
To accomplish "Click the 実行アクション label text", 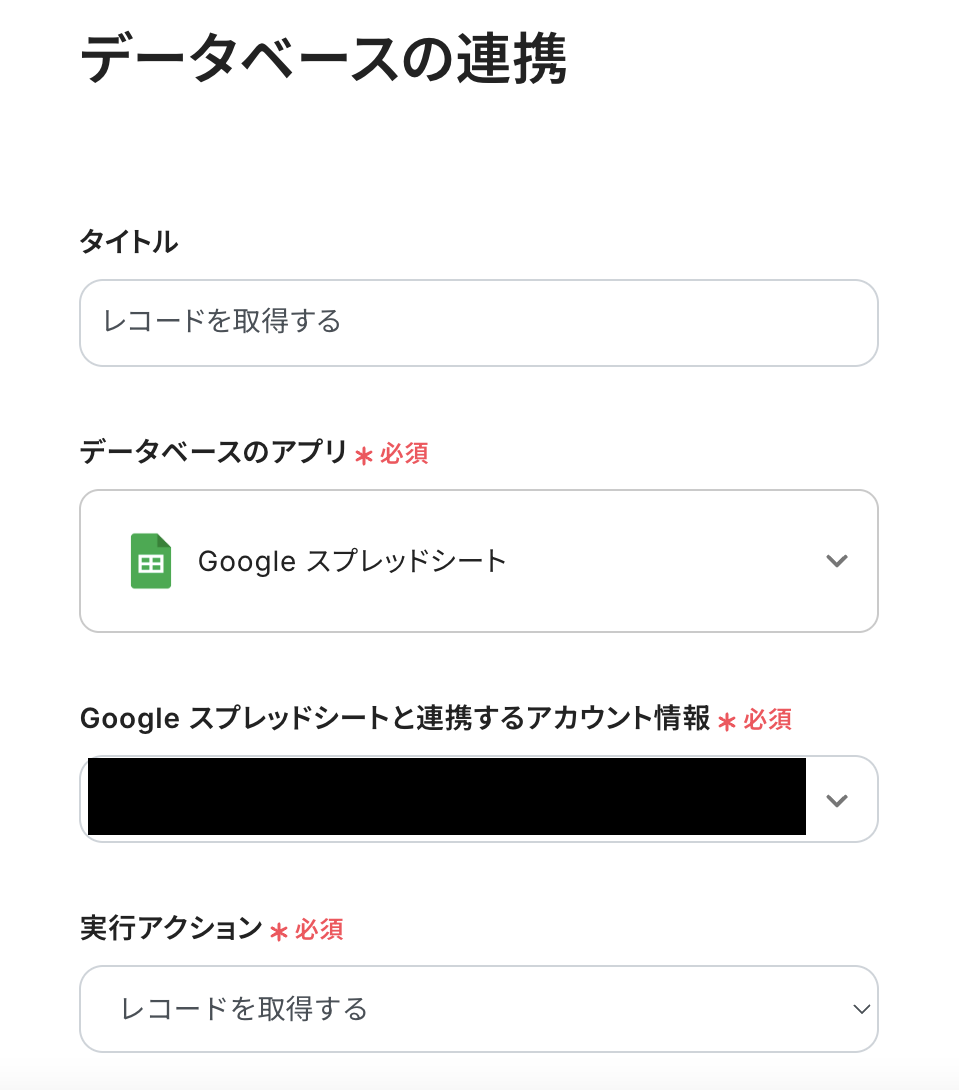I will coord(170,929).
